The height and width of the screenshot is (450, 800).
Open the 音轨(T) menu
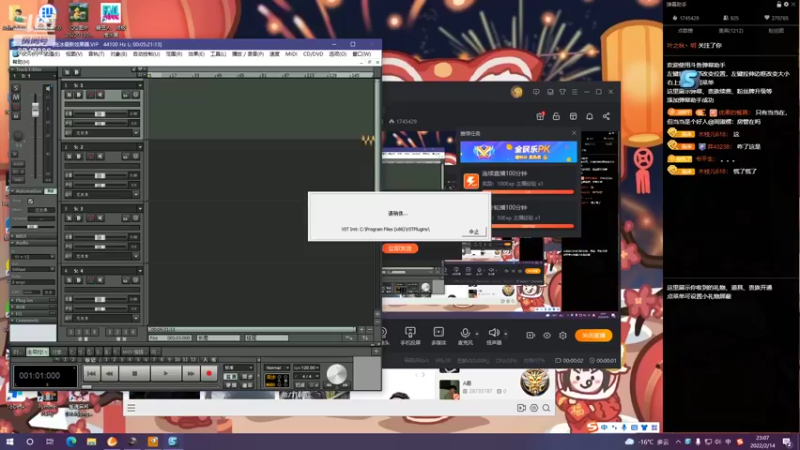[x=96, y=54]
